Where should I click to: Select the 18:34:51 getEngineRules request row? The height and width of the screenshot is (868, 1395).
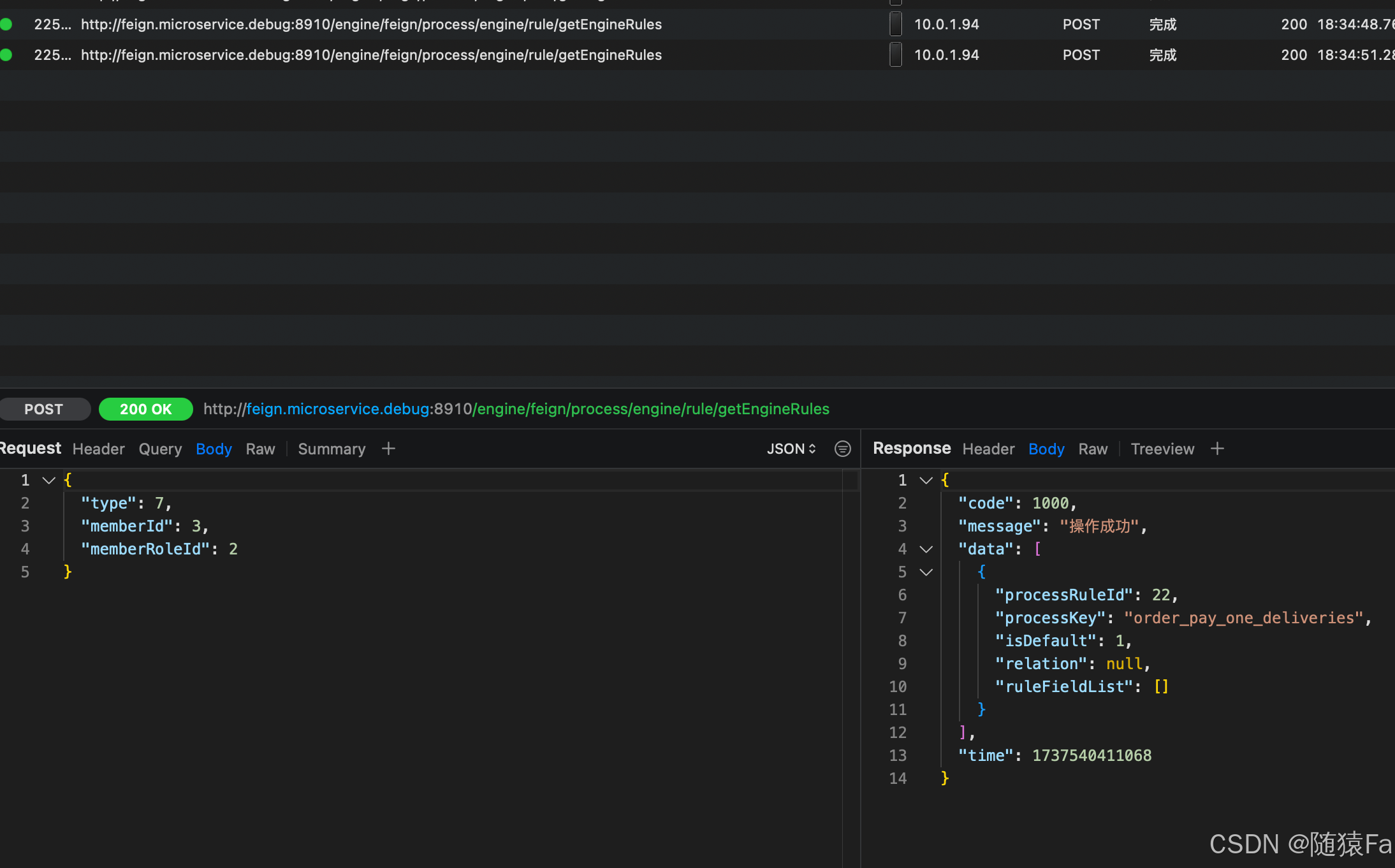coord(371,55)
